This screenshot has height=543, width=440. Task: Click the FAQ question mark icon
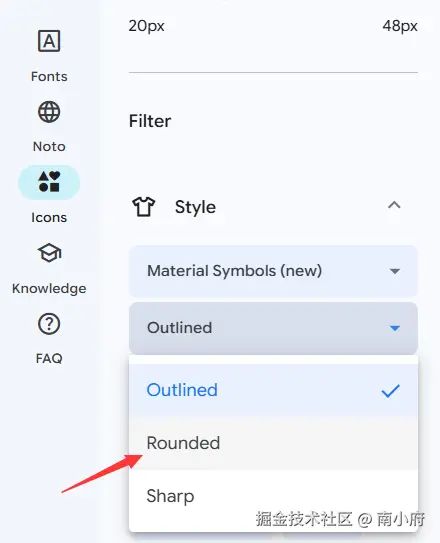click(x=49, y=324)
